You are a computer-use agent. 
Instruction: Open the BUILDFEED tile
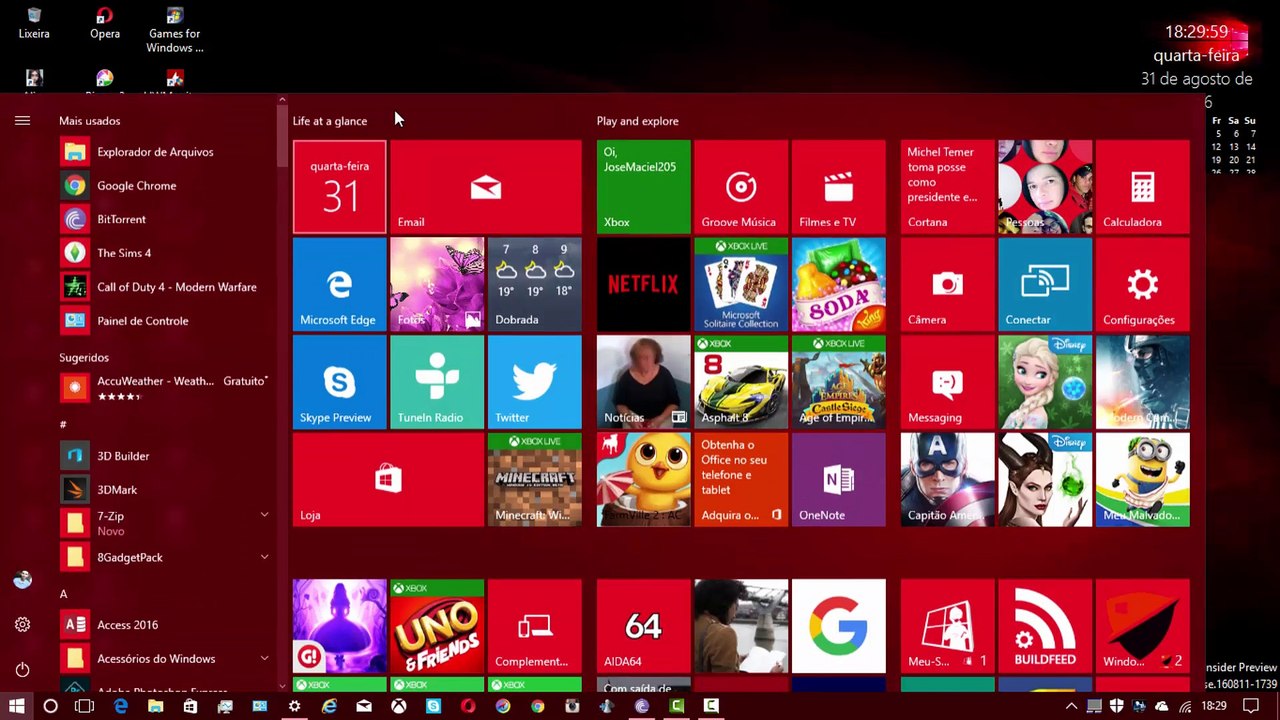(1045, 626)
